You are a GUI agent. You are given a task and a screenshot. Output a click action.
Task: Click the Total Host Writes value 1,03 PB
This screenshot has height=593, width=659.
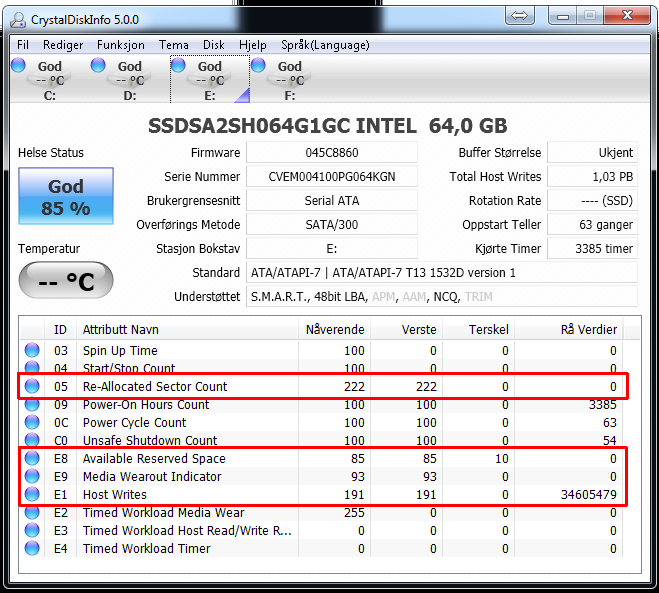pyautogui.click(x=592, y=176)
